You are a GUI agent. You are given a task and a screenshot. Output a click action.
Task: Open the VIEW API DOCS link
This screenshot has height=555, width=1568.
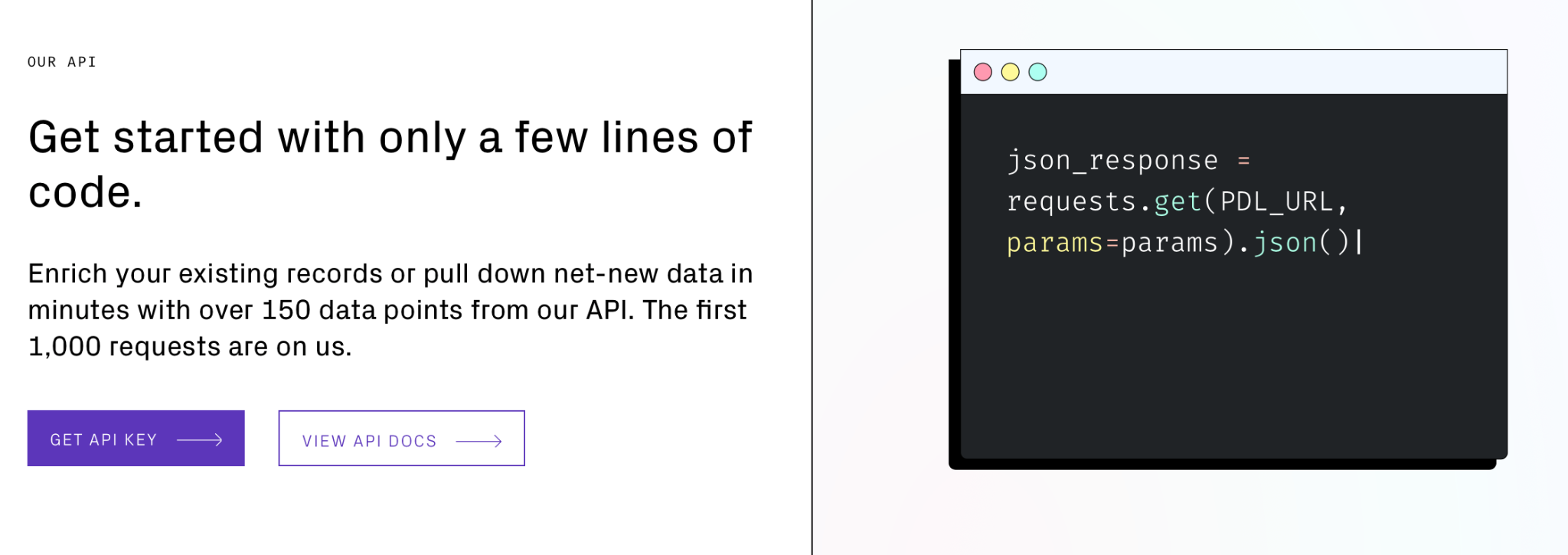pyautogui.click(x=401, y=438)
